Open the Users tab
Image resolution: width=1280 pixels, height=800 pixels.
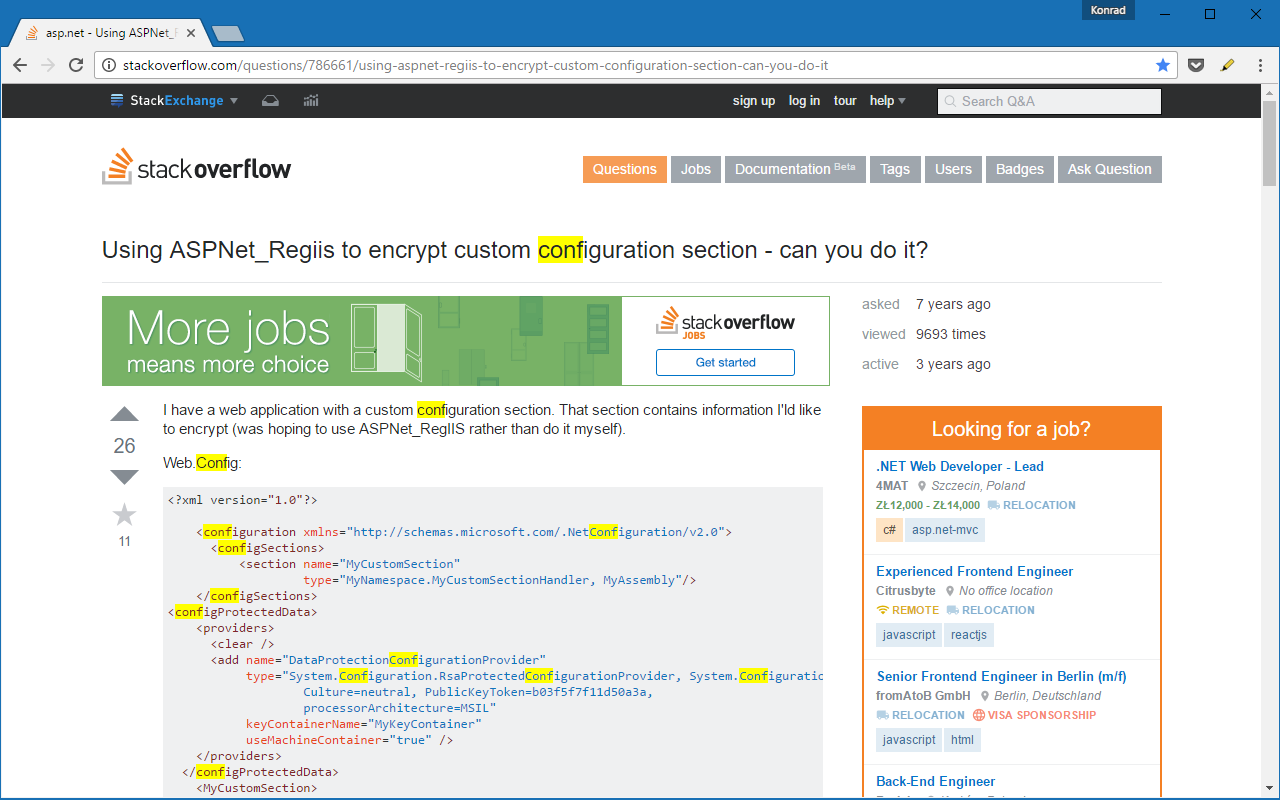[953, 169]
